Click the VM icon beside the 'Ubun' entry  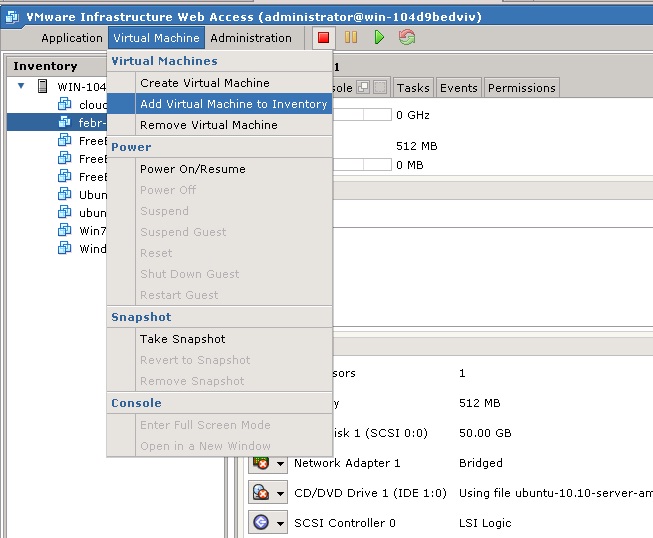65,194
